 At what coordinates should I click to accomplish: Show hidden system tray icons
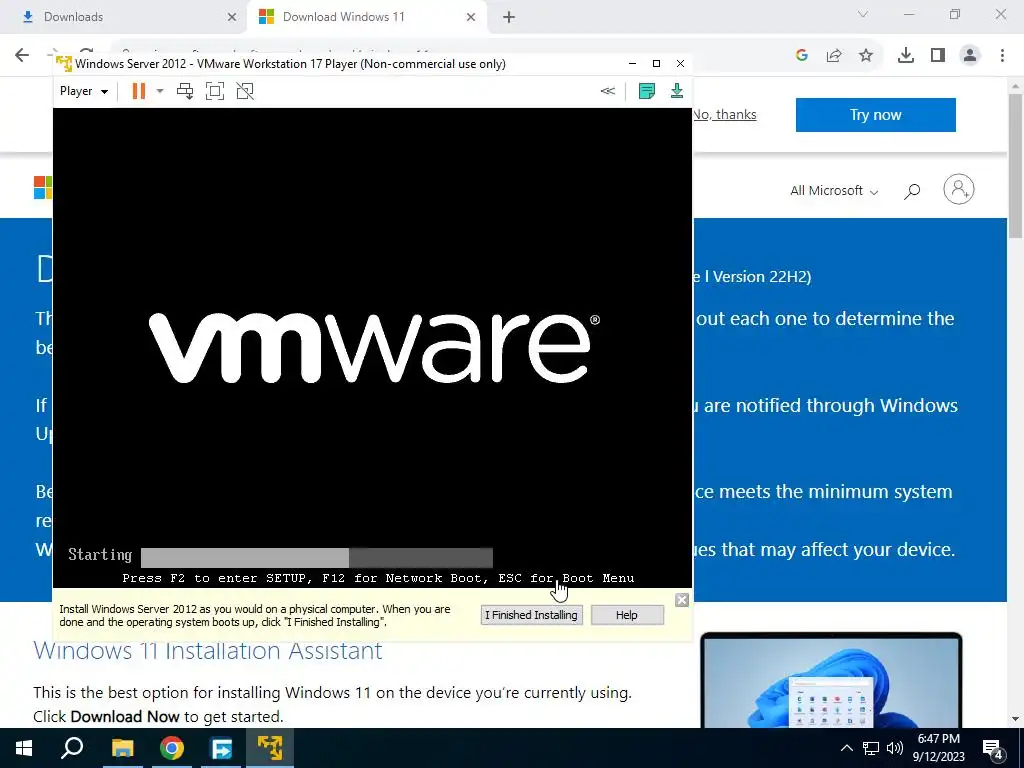[846, 748]
